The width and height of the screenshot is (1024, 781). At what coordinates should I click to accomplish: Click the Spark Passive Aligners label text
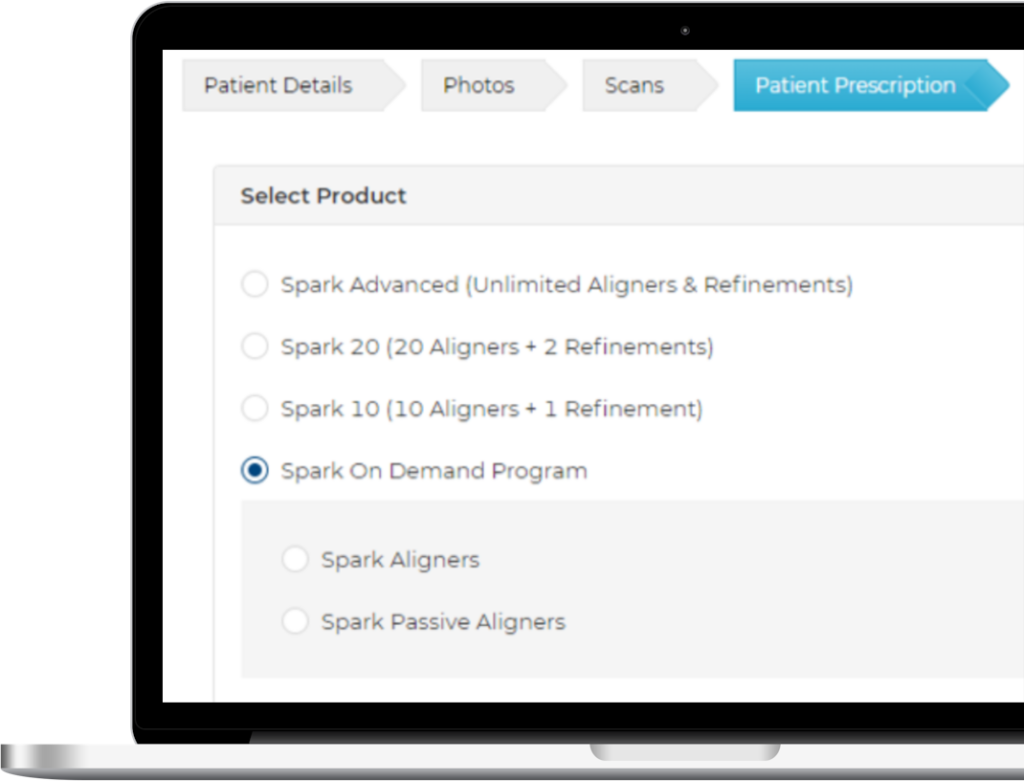[442, 621]
